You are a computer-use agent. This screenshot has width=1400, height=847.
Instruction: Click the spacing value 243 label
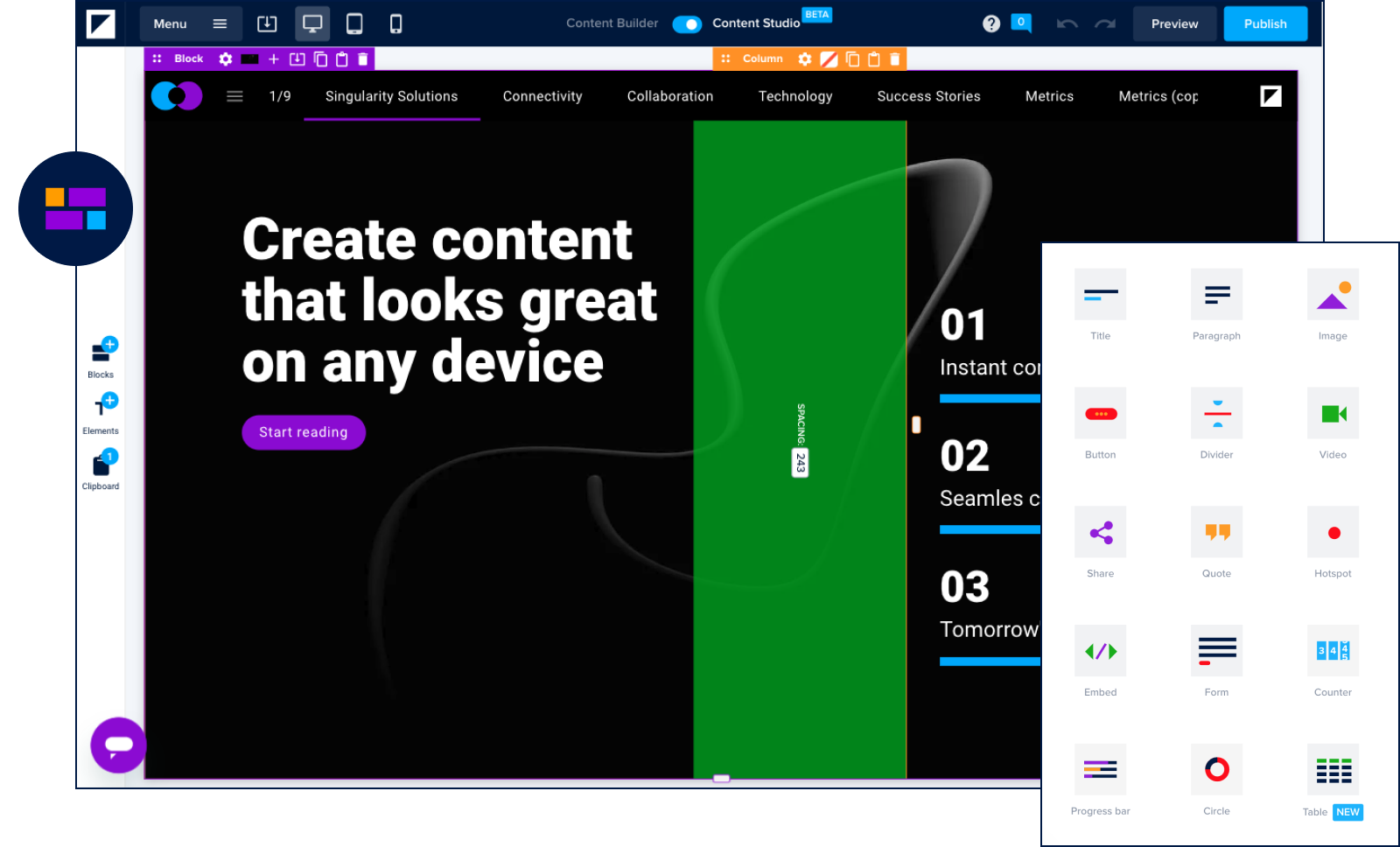800,462
